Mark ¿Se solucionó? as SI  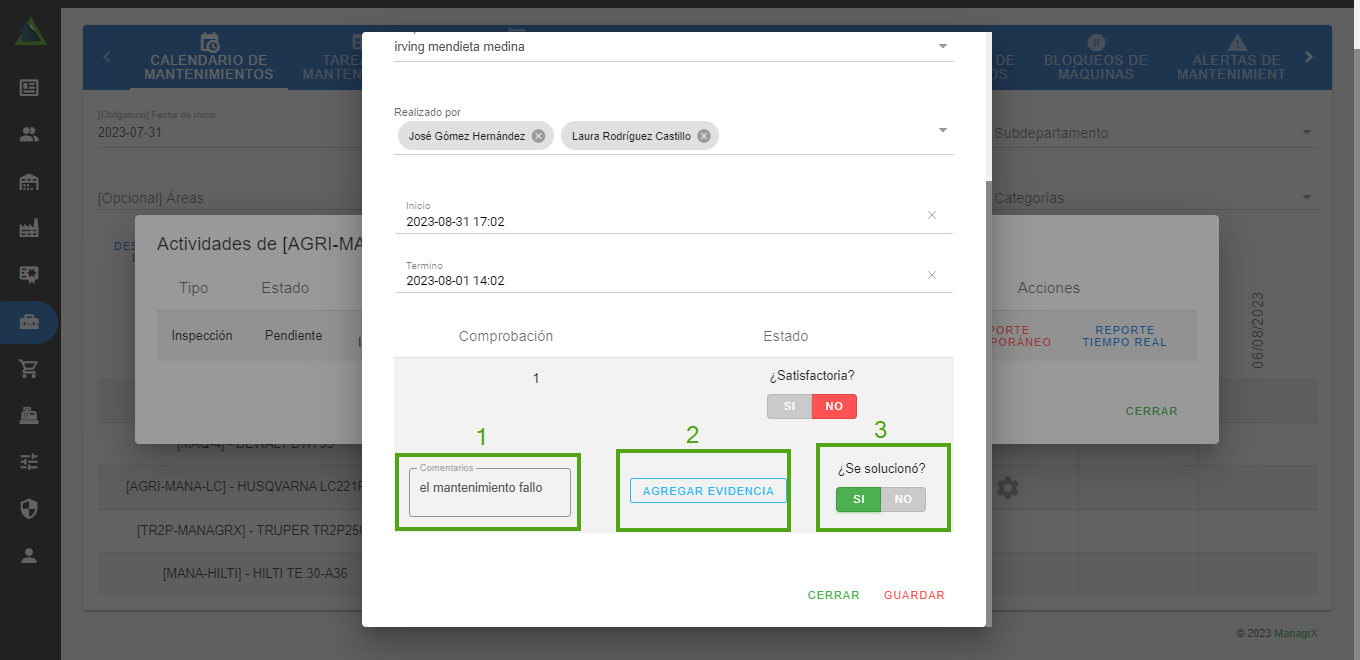point(858,499)
